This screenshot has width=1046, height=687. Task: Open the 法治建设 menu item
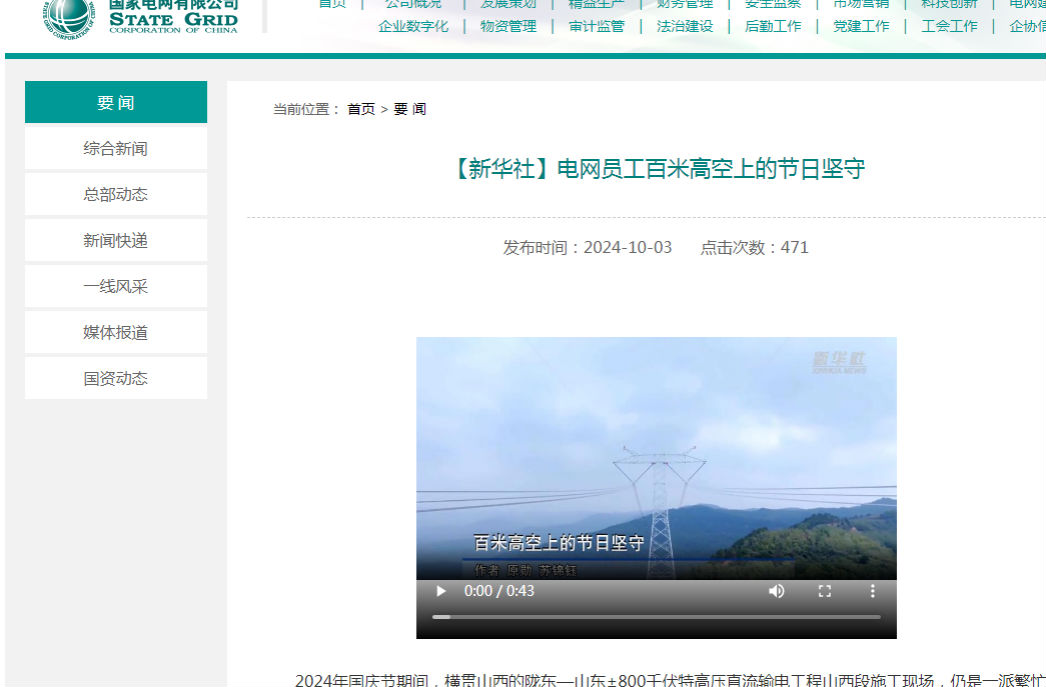pos(684,27)
